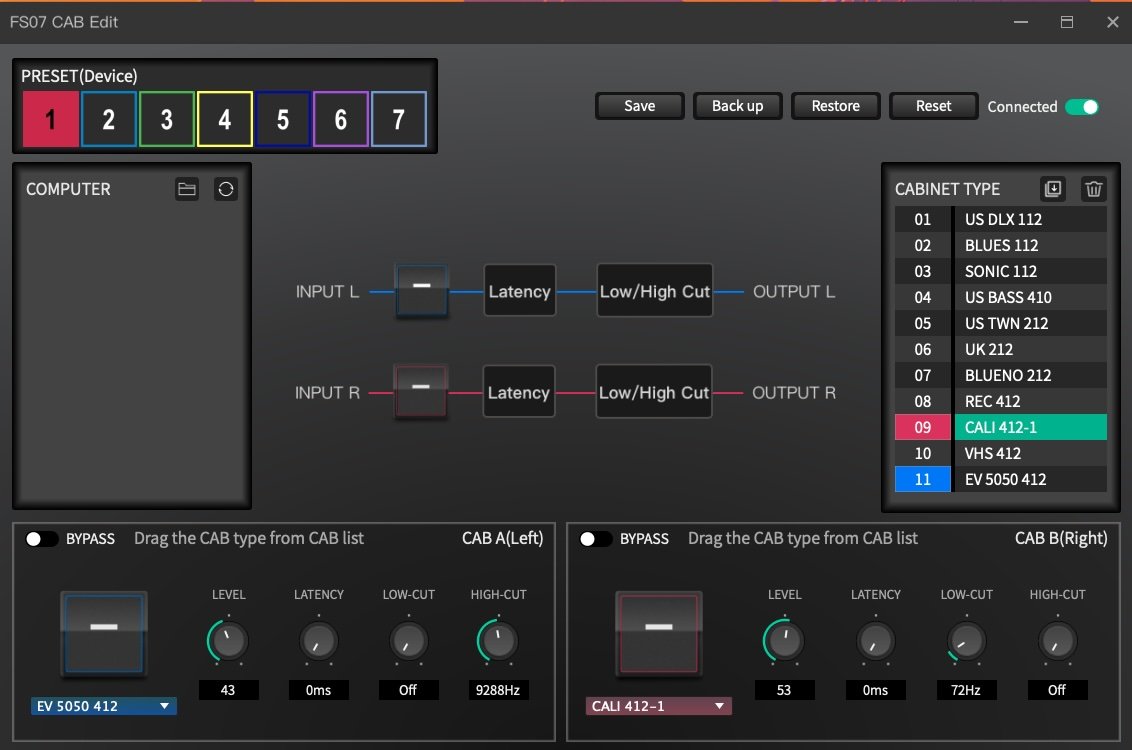Delete selected cabinet with trash icon
1132x750 pixels.
point(1094,189)
